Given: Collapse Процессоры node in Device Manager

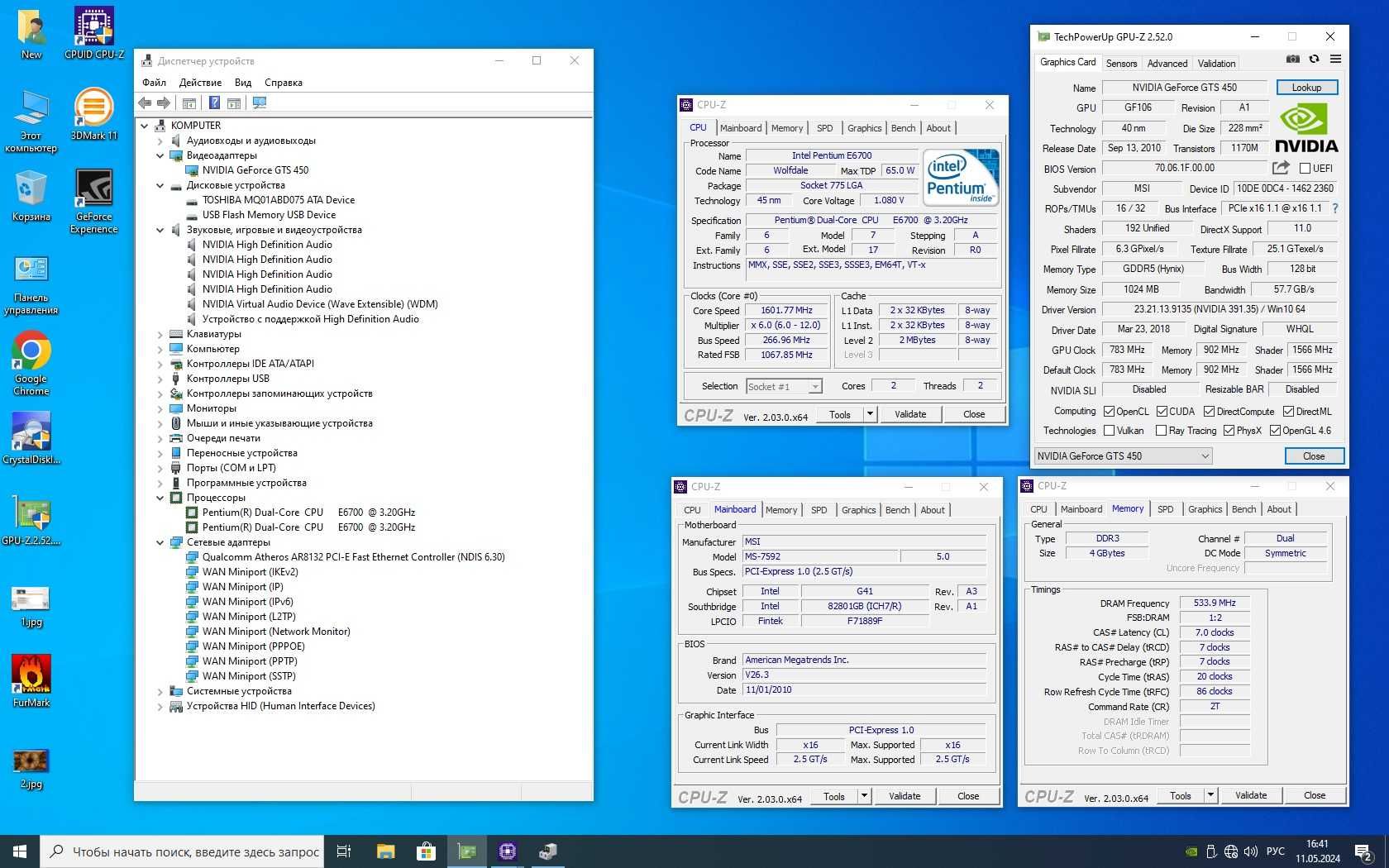Looking at the screenshot, I should pos(160,498).
